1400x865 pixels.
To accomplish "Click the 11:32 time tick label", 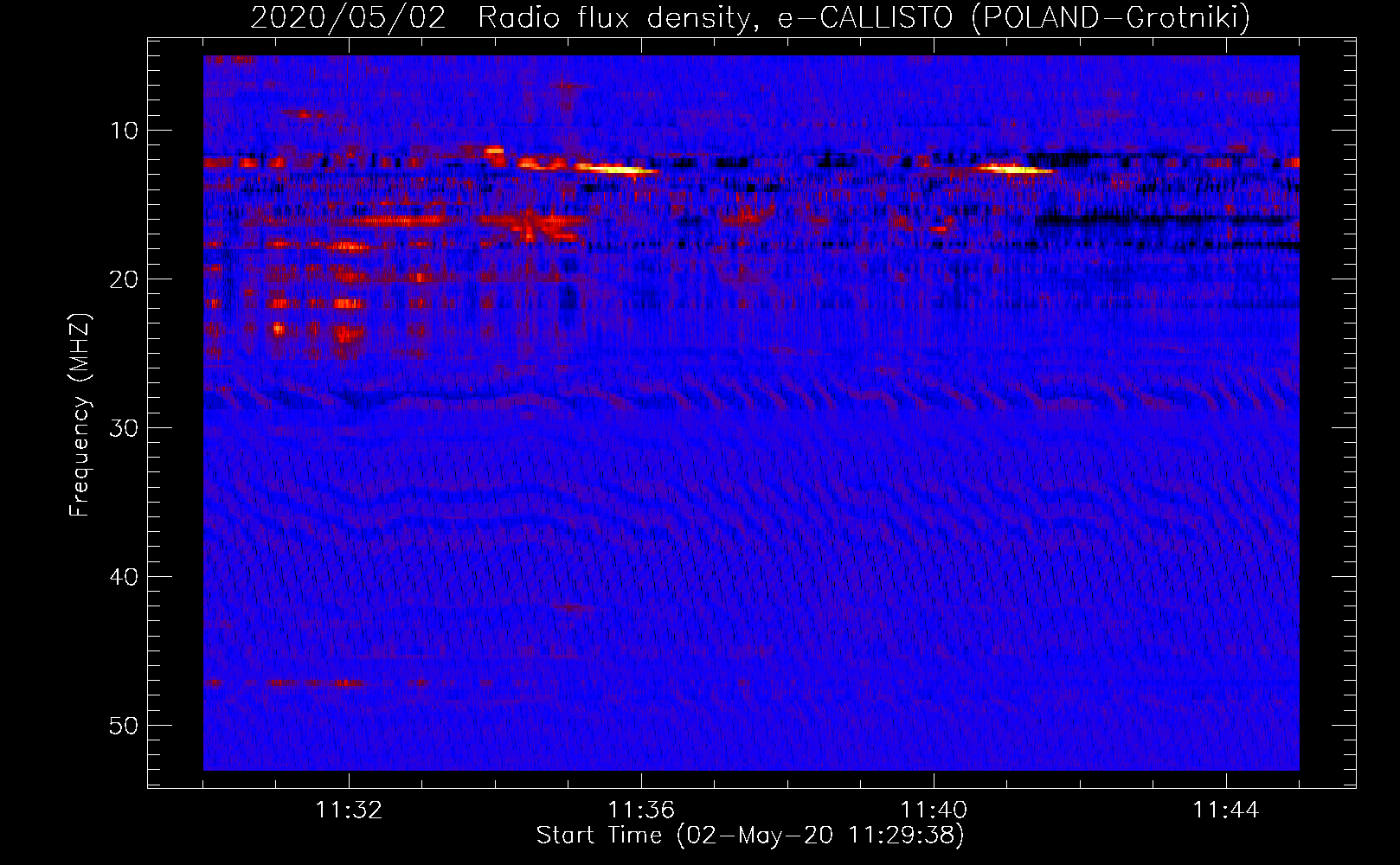I will pyautogui.click(x=350, y=811).
